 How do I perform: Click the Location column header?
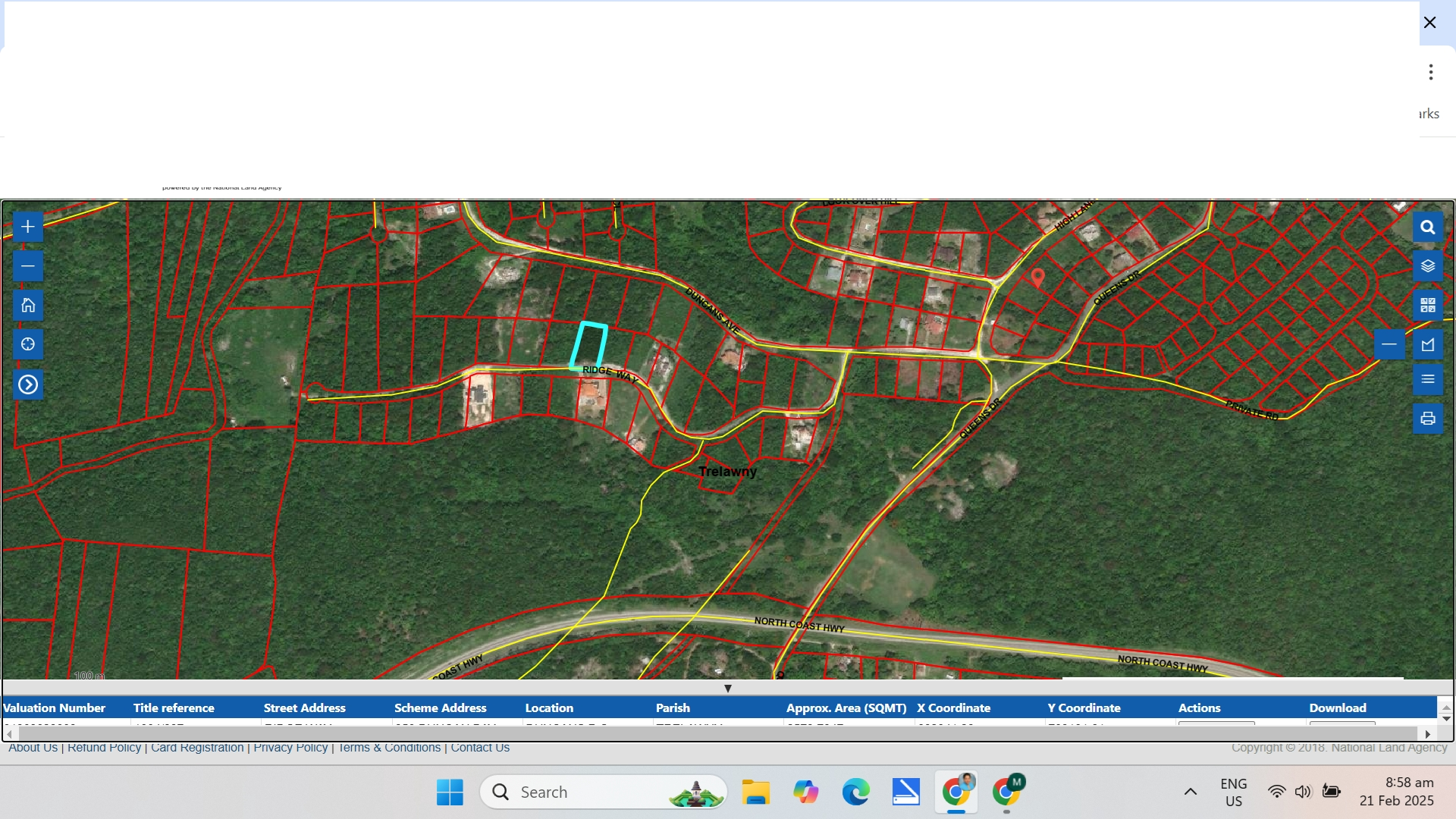549,708
